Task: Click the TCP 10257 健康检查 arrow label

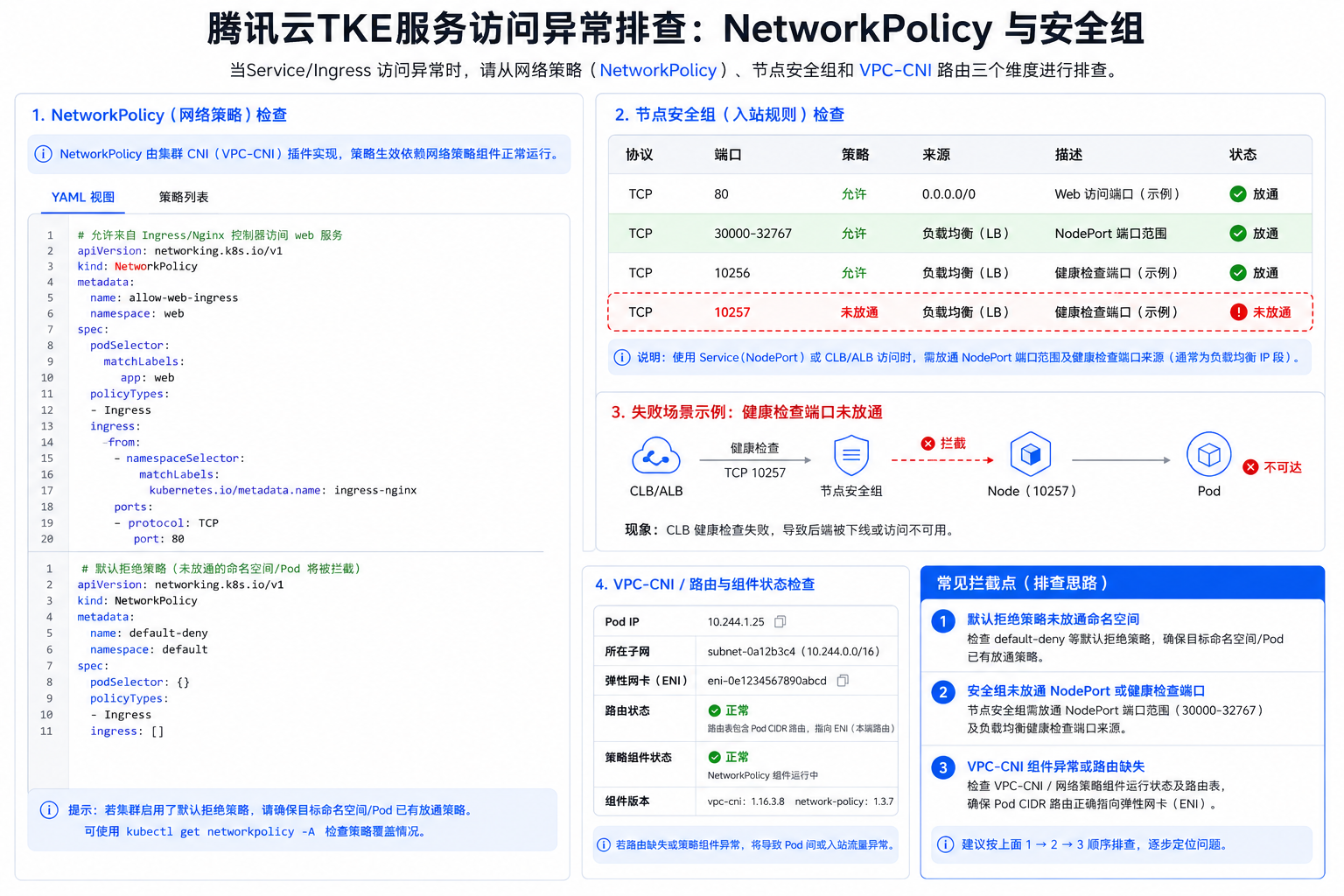Action: point(755,472)
